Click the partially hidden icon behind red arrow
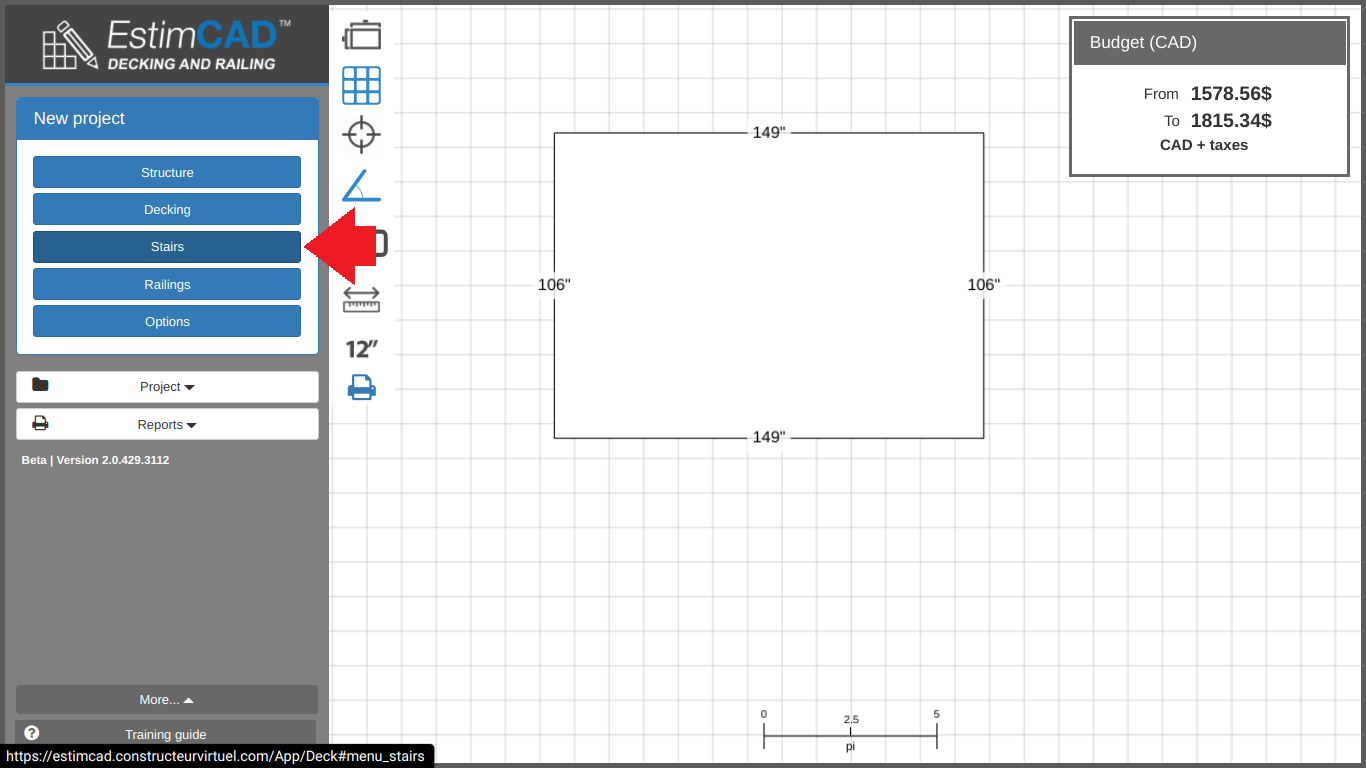The image size is (1366, 768). (381, 243)
